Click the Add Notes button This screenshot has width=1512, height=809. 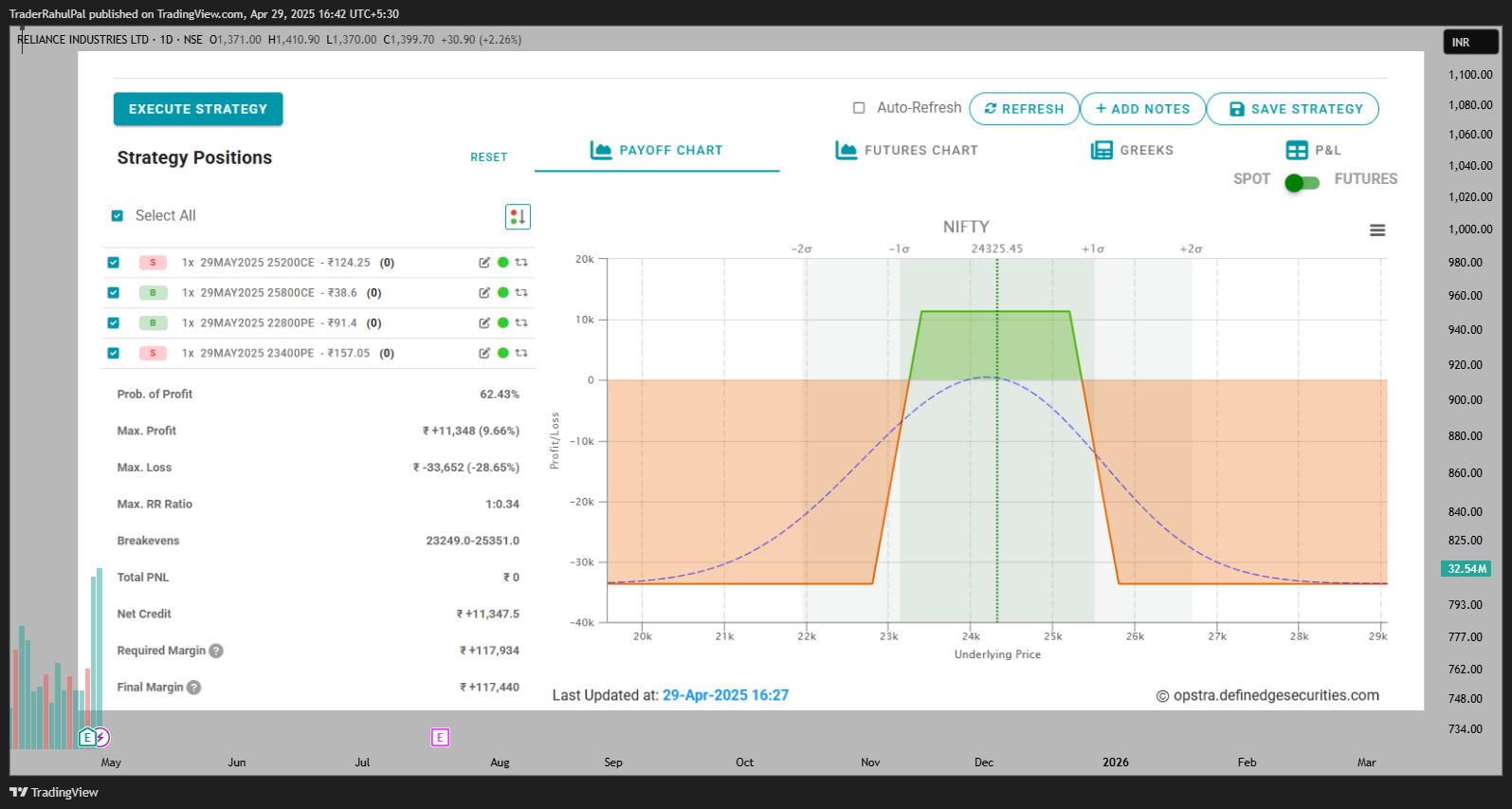[x=1142, y=109]
